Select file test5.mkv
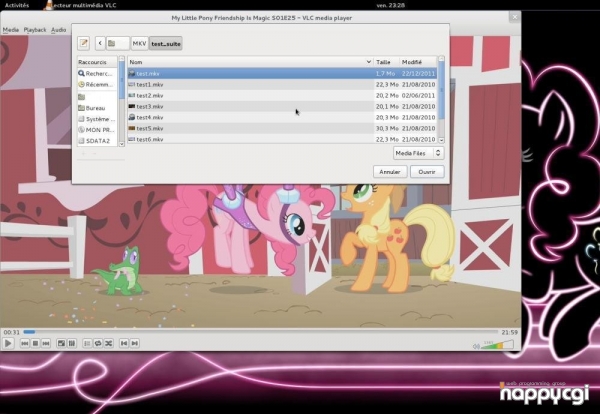Image resolution: width=600 pixels, height=414 pixels. 282,129
